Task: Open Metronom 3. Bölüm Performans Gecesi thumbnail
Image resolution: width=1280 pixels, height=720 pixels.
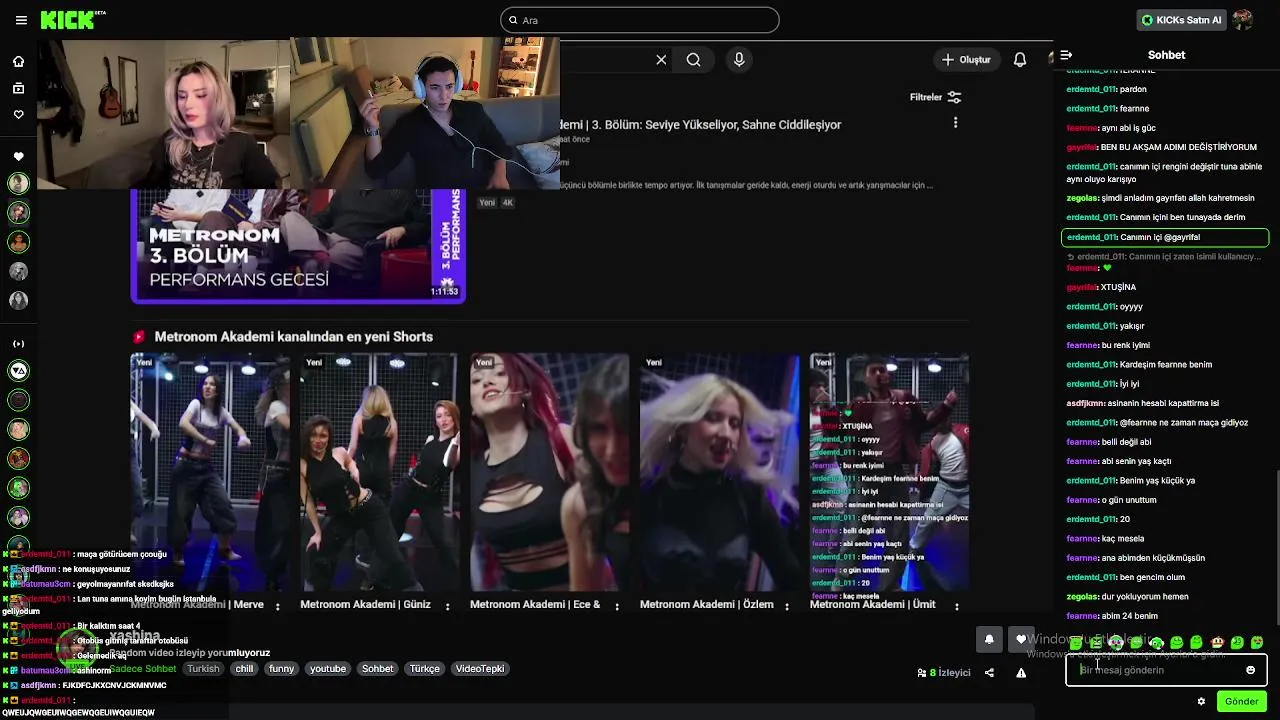Action: [298, 246]
